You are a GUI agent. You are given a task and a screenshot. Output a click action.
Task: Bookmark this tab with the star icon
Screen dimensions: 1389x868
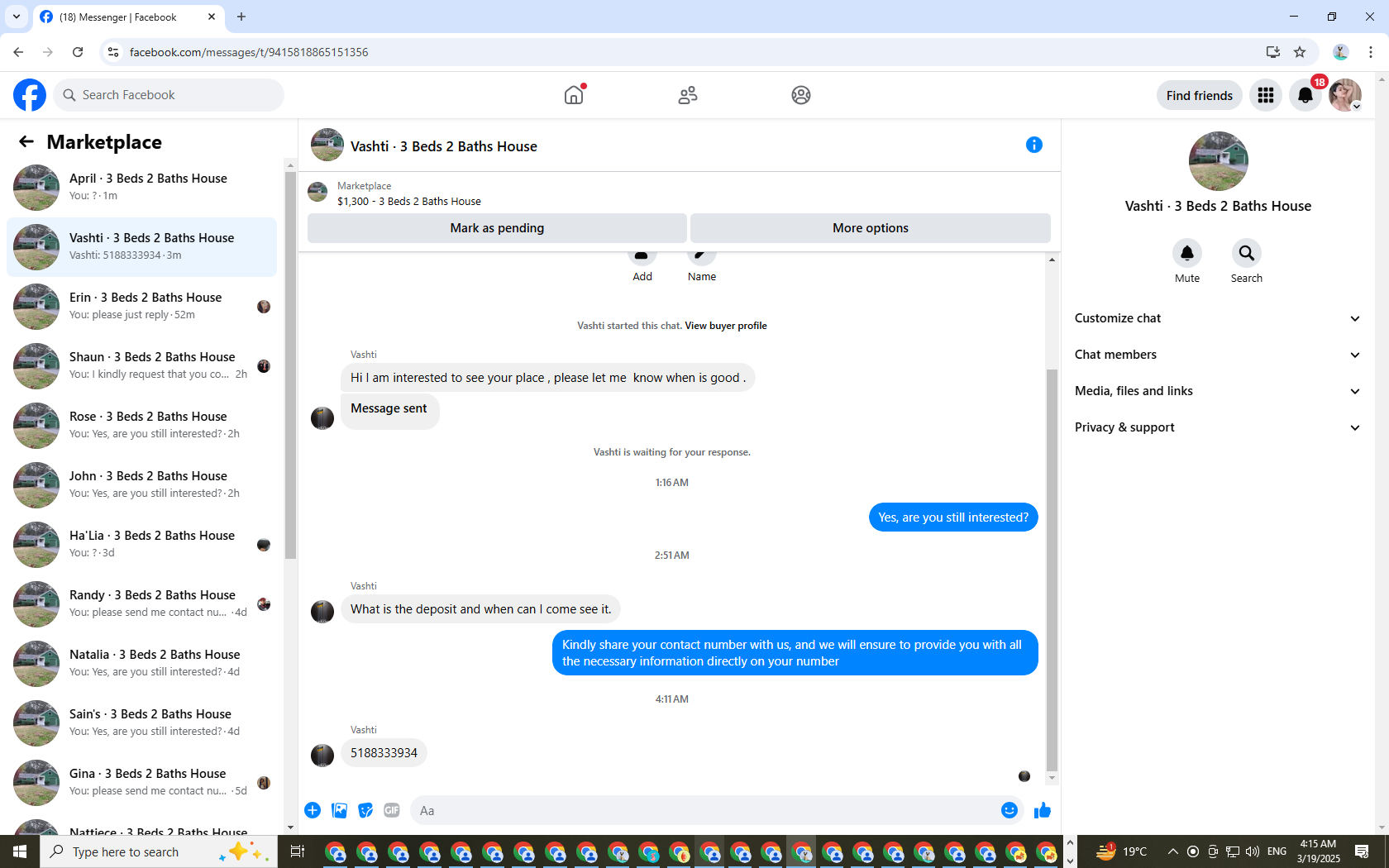1300,52
